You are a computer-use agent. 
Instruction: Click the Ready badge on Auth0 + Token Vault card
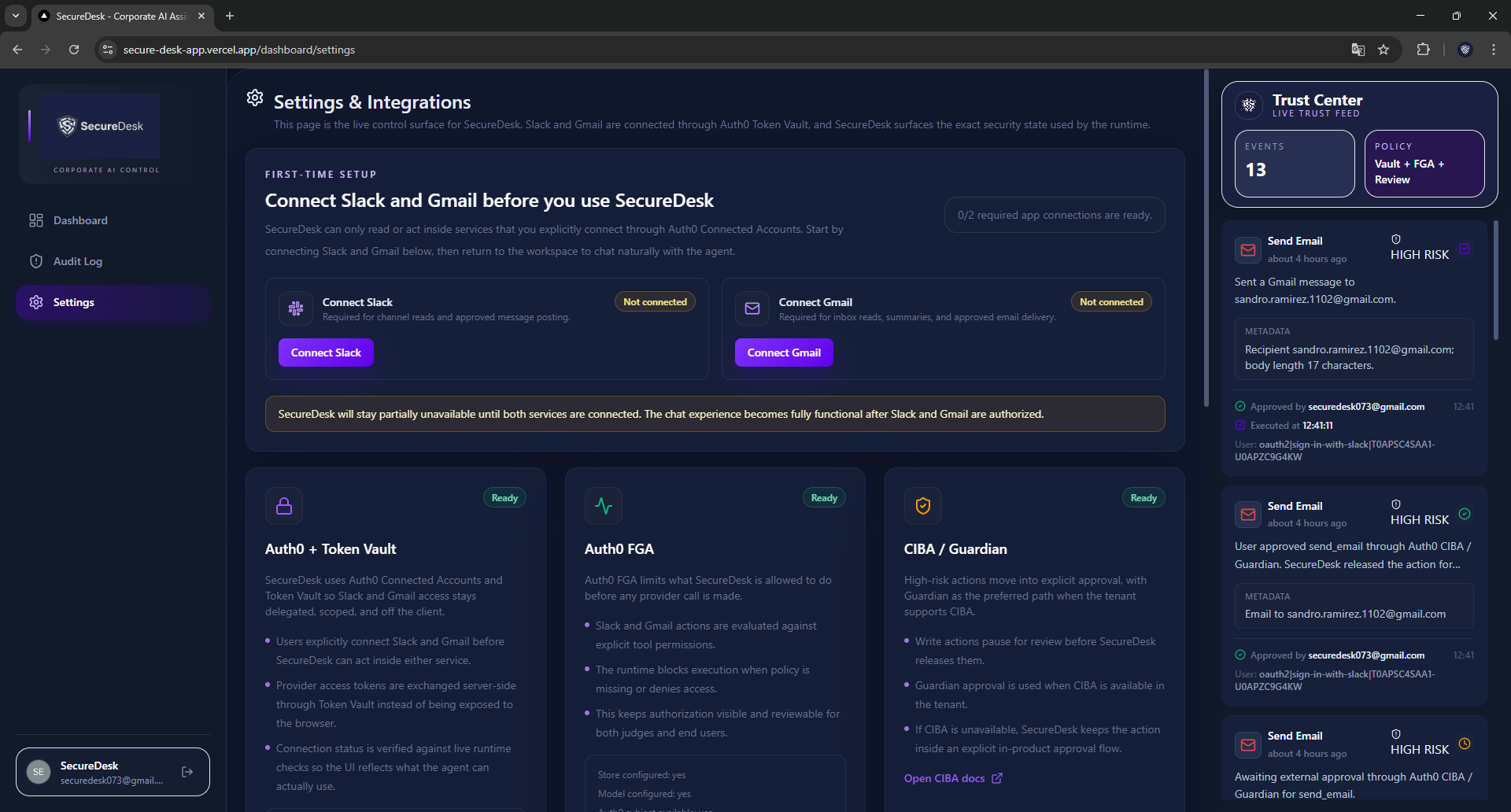pyautogui.click(x=504, y=498)
